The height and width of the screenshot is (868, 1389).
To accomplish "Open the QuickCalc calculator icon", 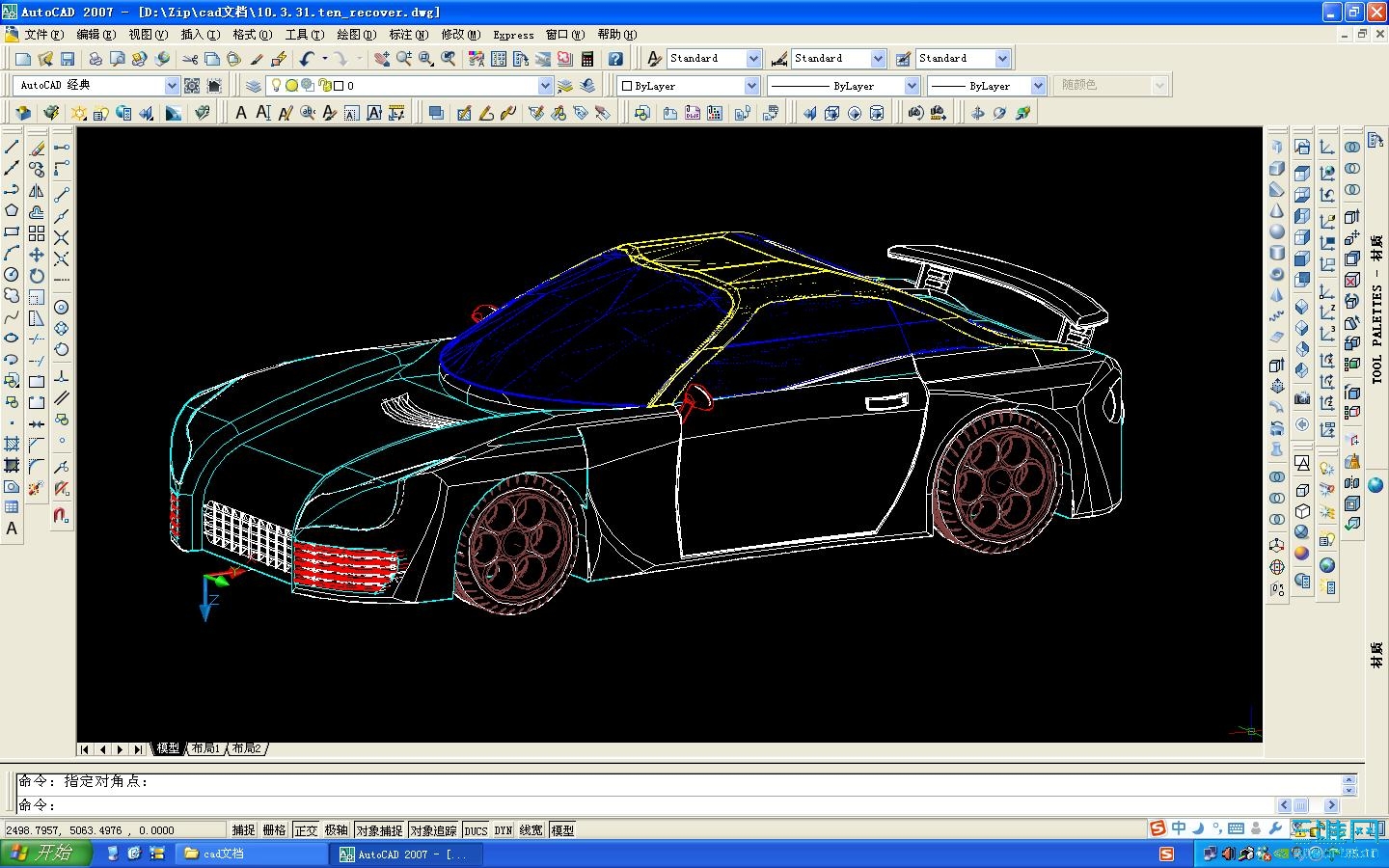I will [x=586, y=59].
